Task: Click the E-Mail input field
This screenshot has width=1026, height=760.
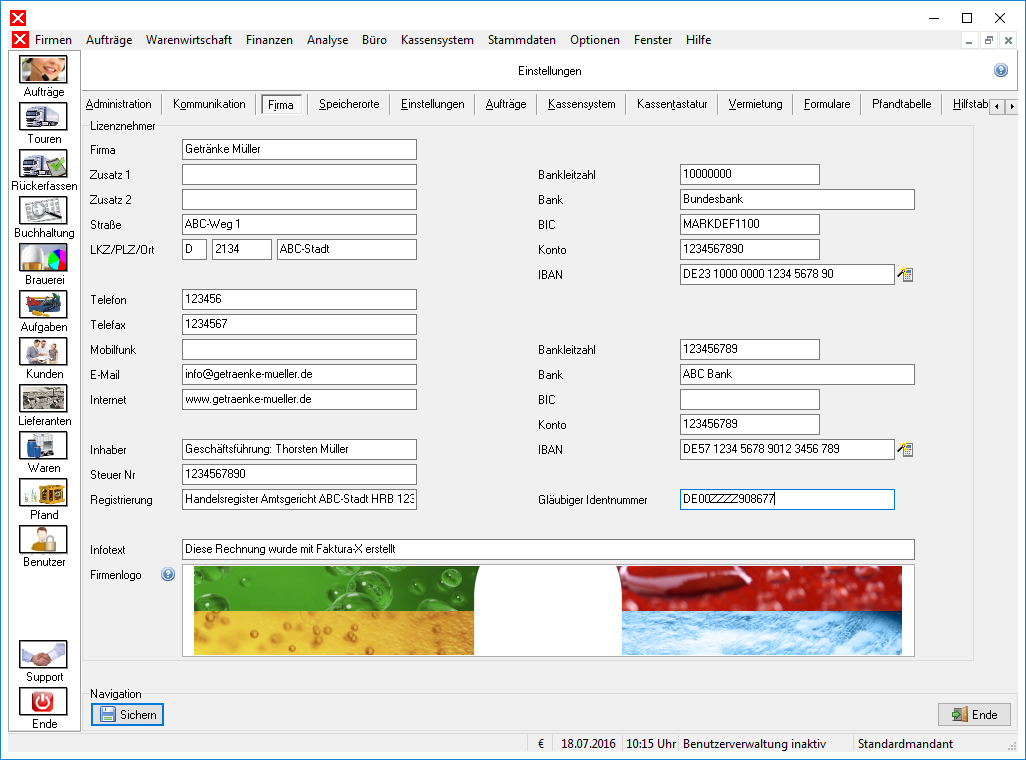Action: 299,374
